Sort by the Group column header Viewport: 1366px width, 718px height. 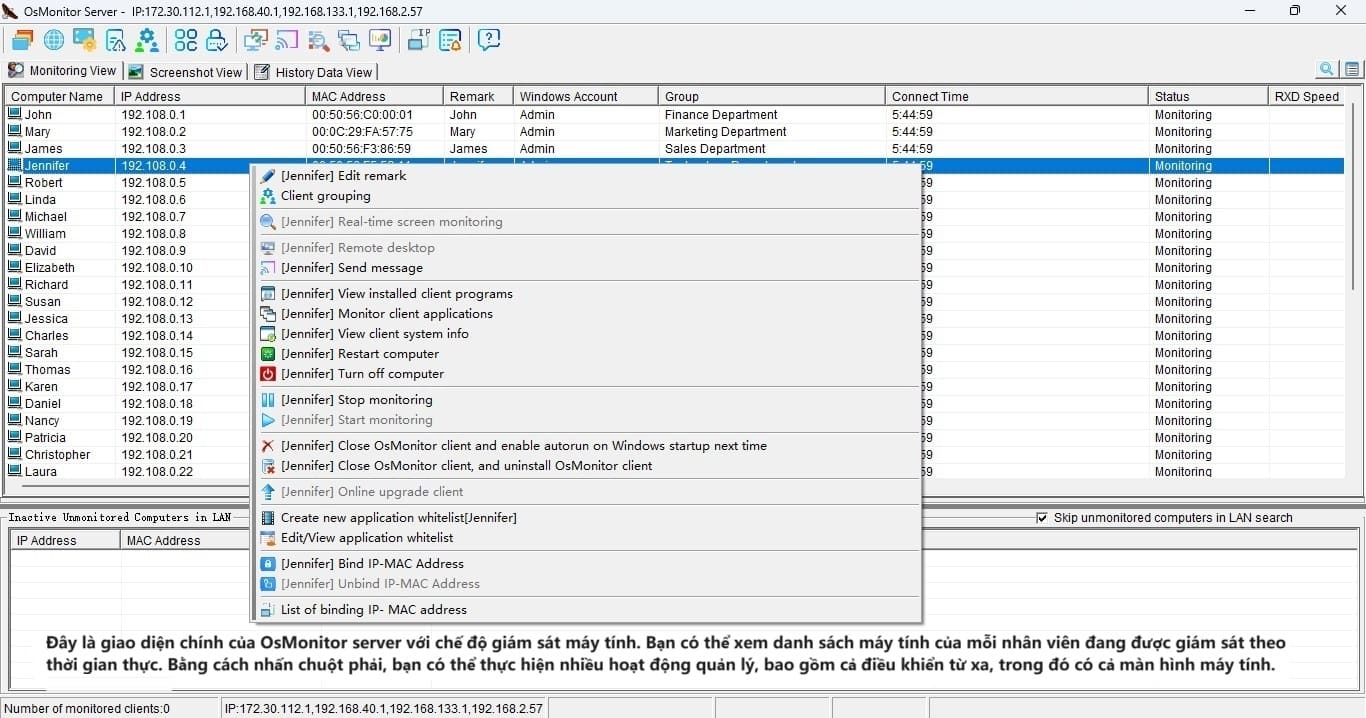pos(772,97)
